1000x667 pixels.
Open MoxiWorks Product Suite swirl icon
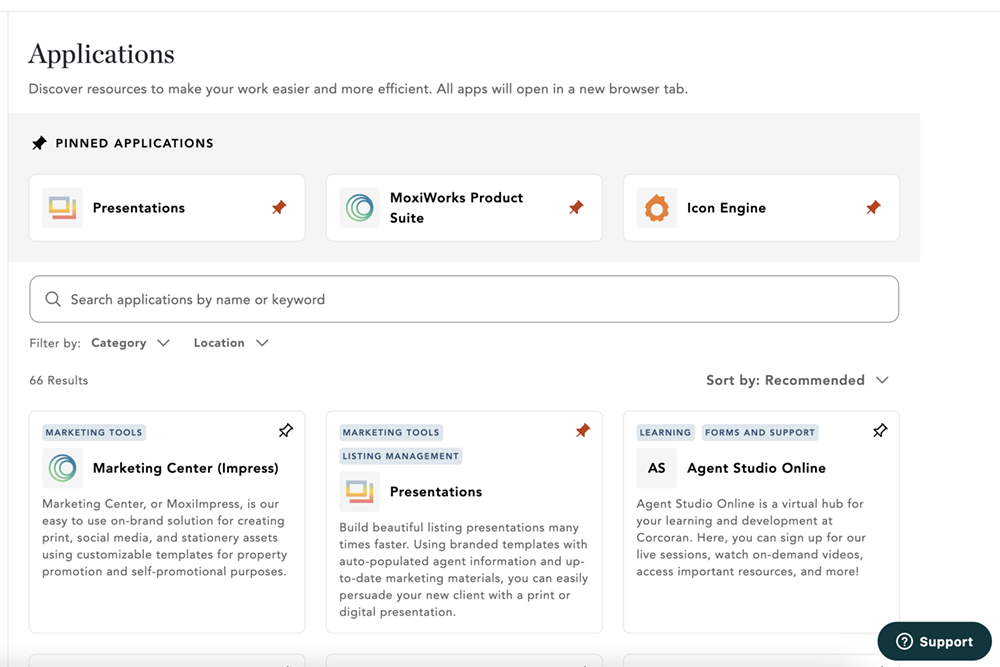click(x=360, y=208)
